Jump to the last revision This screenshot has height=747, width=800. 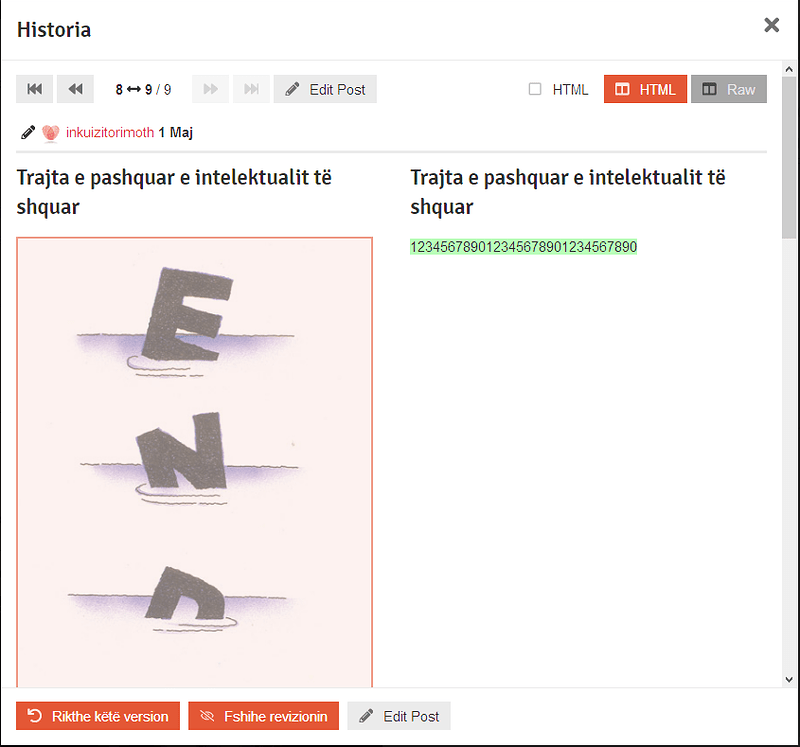[251, 89]
